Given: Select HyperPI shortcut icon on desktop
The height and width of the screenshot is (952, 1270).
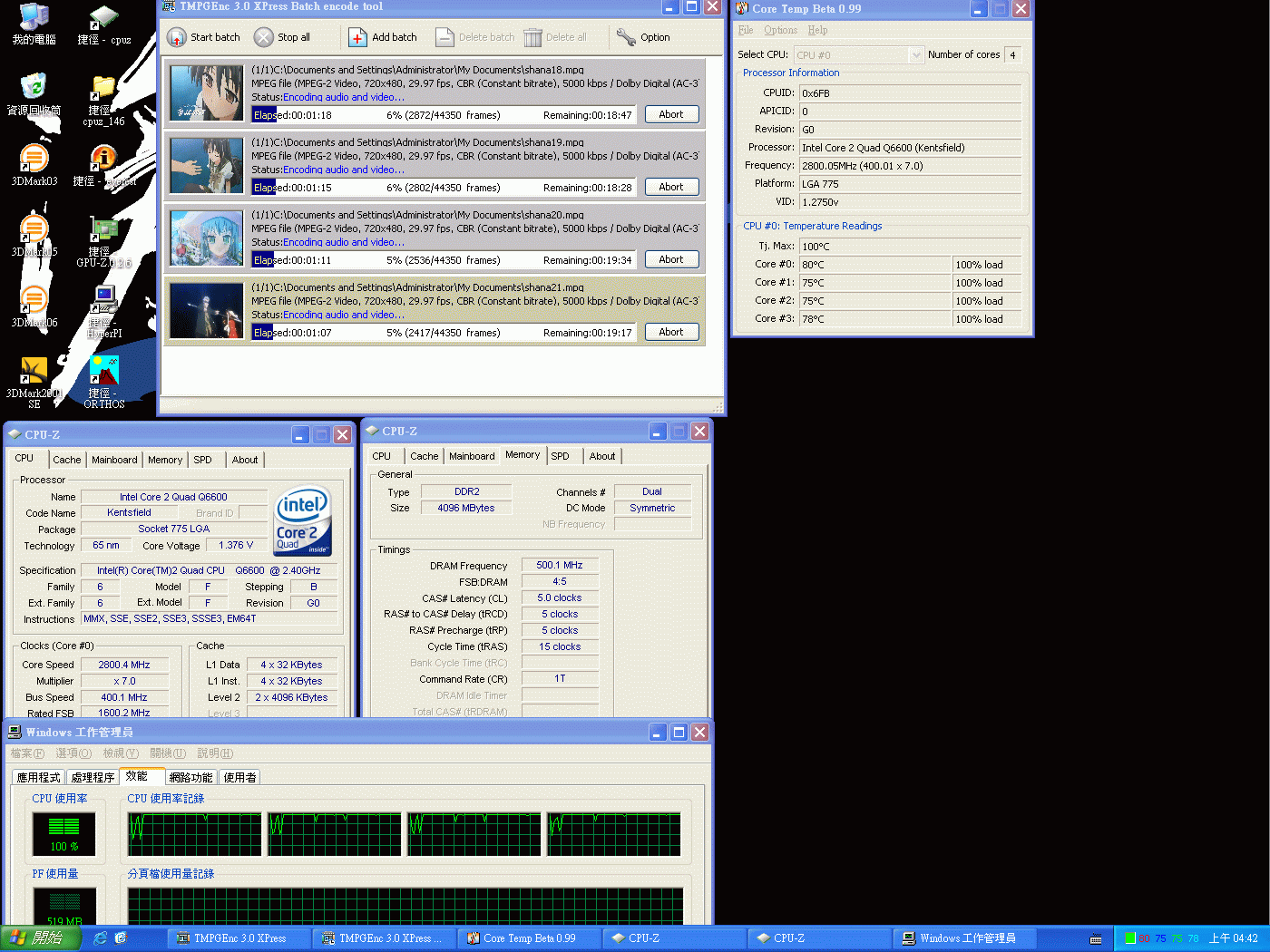Looking at the screenshot, I should (x=103, y=299).
